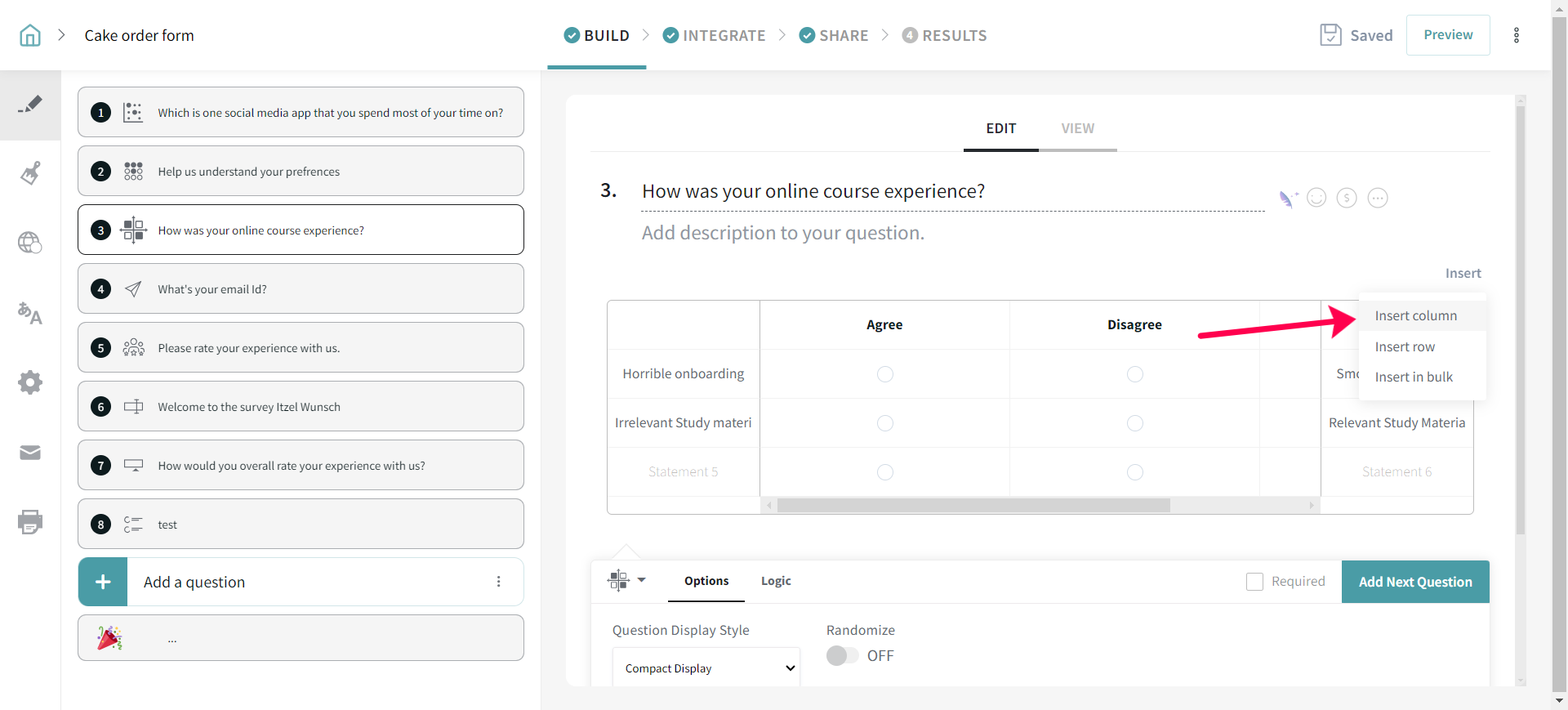
Task: Click the Preview button
Action: point(1448,35)
